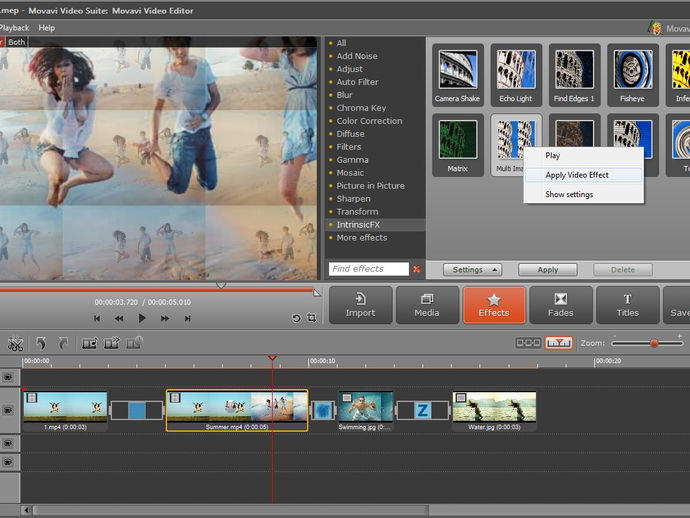Skip to the beginning of the video
Image resolution: width=690 pixels, height=518 pixels.
97,318
